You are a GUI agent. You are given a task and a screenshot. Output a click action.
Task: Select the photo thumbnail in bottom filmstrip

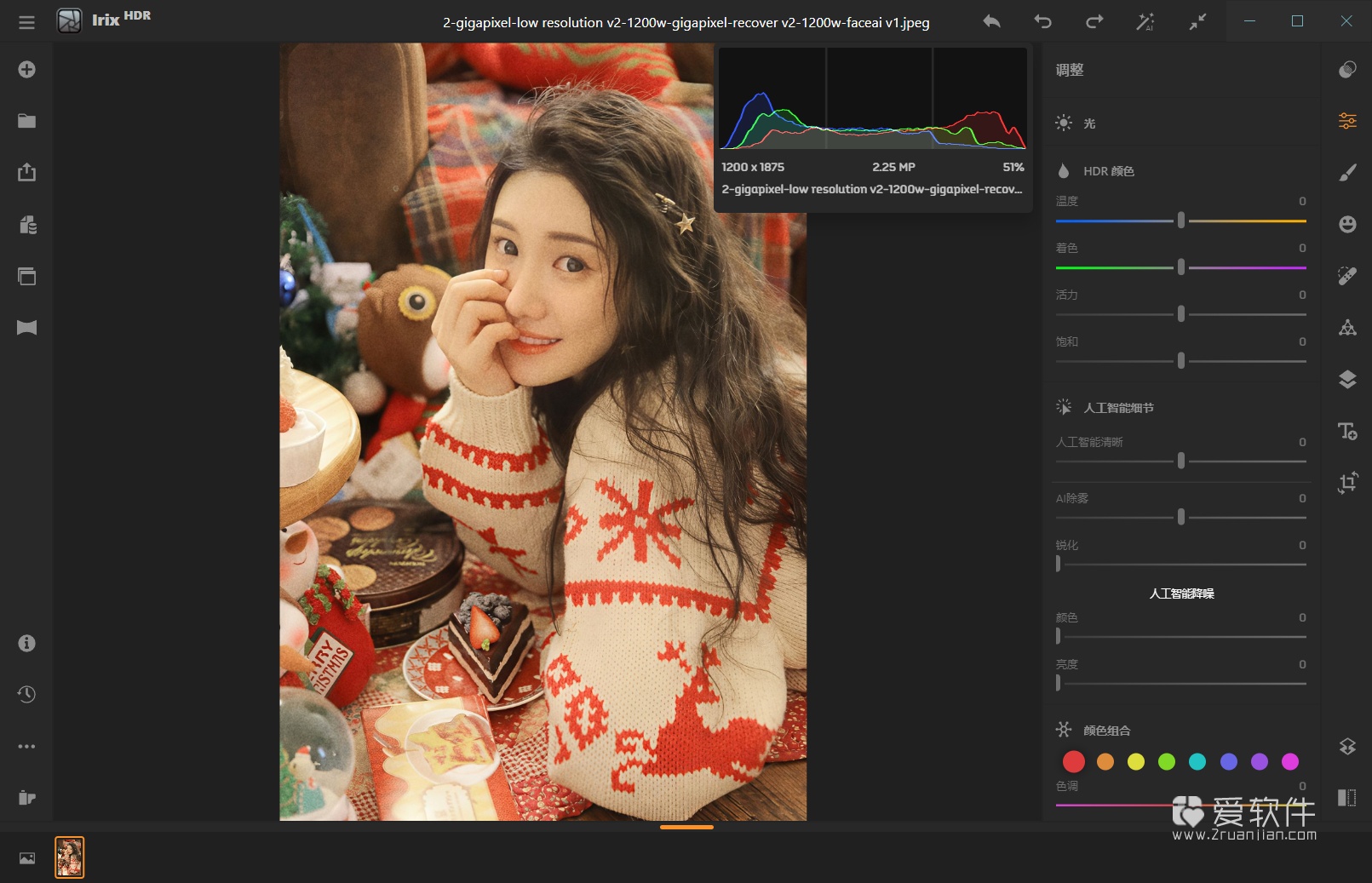tap(70, 857)
